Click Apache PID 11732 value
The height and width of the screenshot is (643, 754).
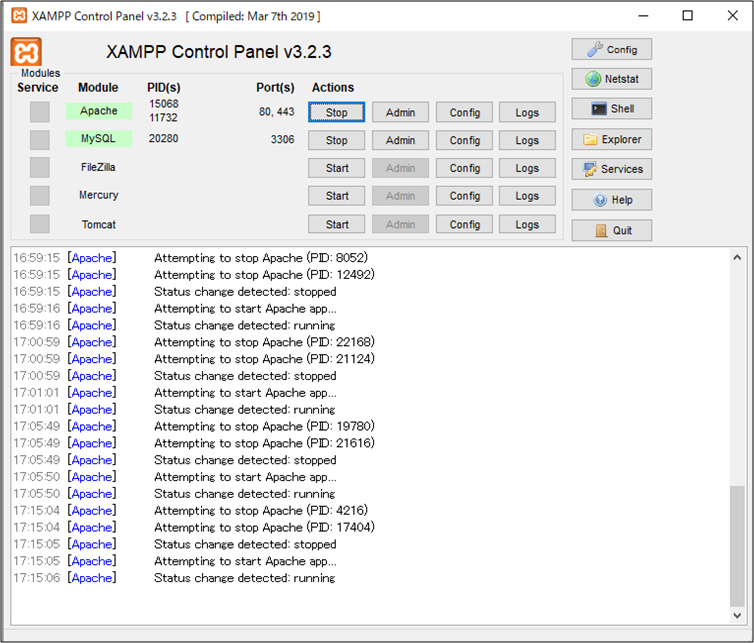(163, 118)
